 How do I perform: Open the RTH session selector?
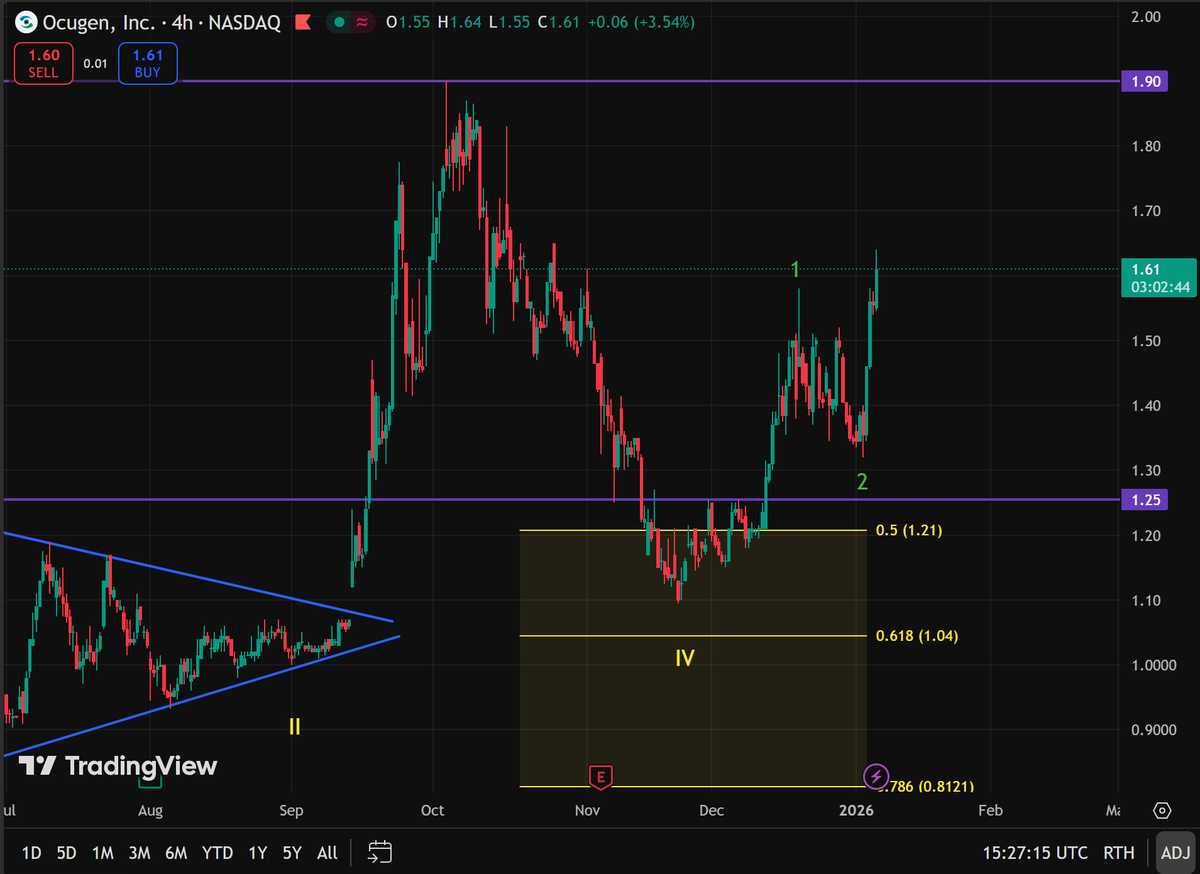1118,853
